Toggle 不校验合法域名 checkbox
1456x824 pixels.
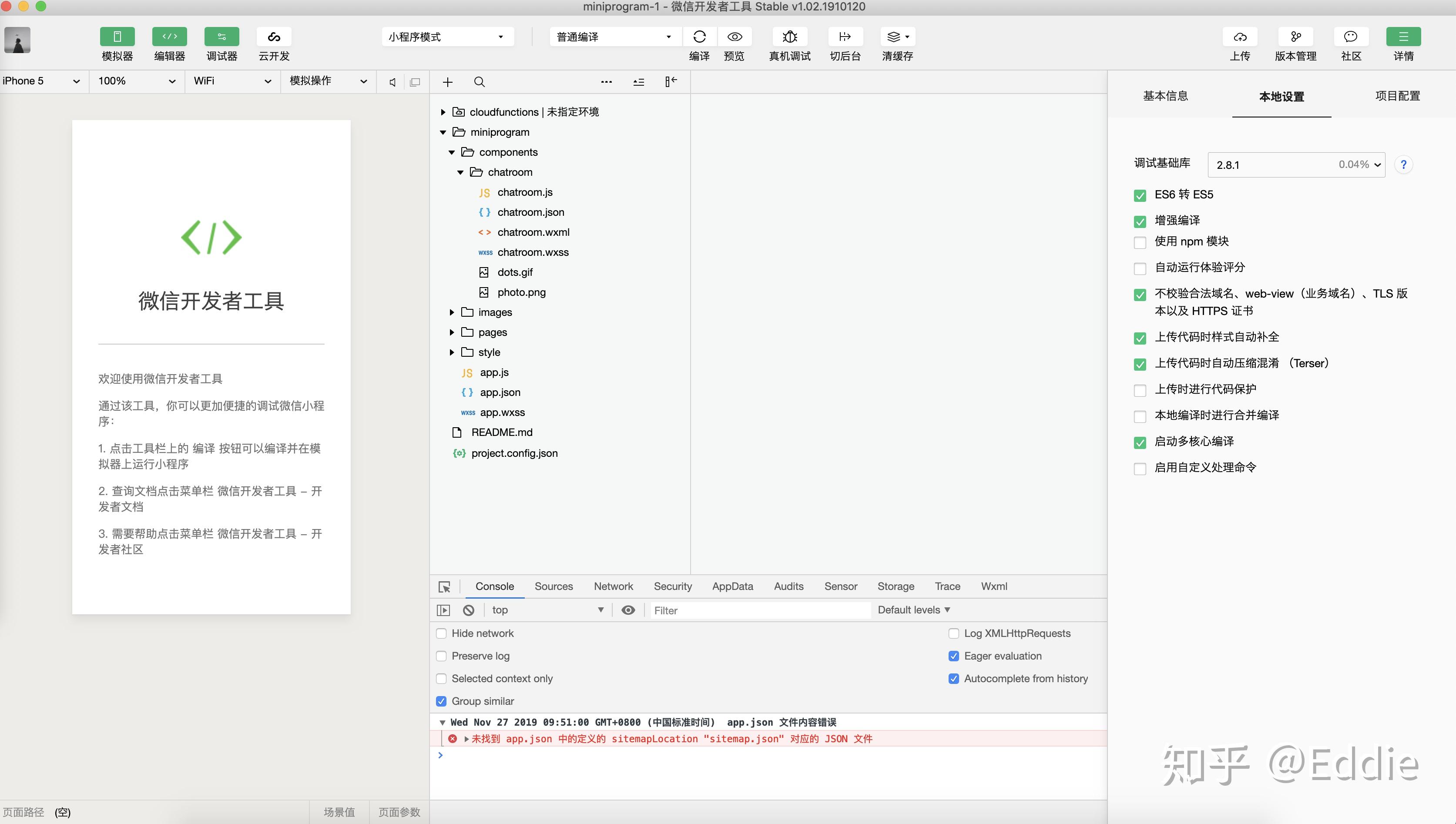click(1140, 295)
